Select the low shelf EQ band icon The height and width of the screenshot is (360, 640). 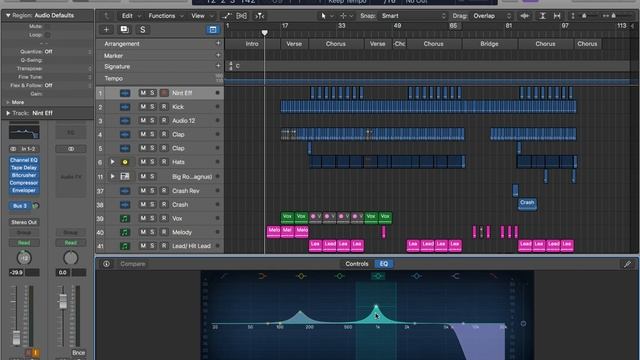262,276
